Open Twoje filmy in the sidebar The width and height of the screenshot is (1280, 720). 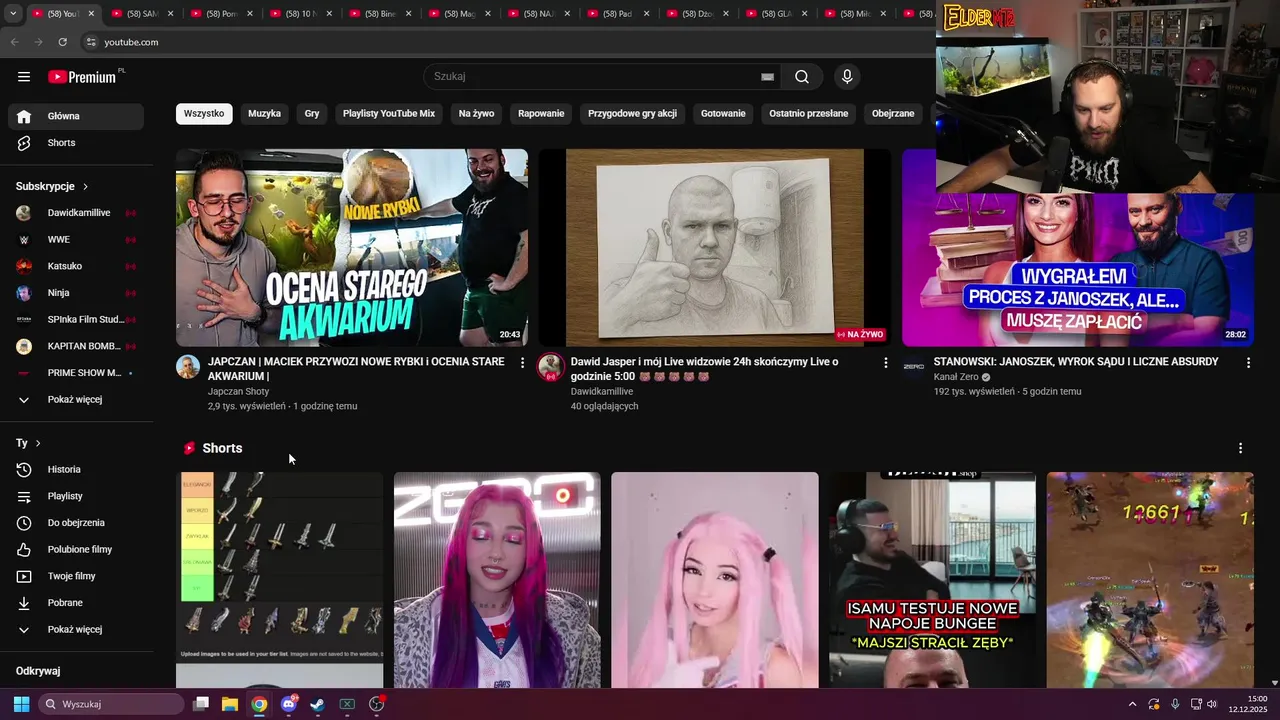(76, 576)
